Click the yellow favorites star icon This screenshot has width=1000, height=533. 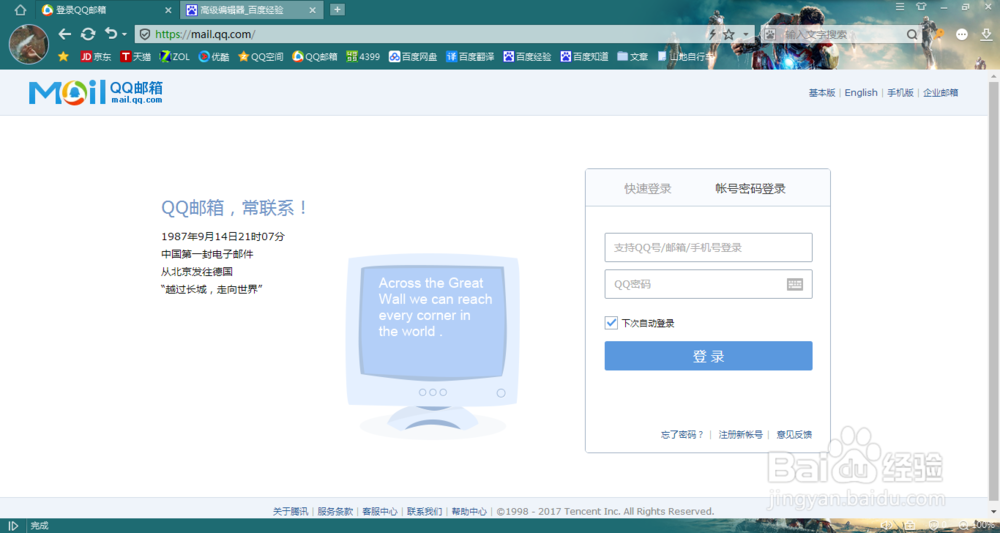click(x=63, y=57)
